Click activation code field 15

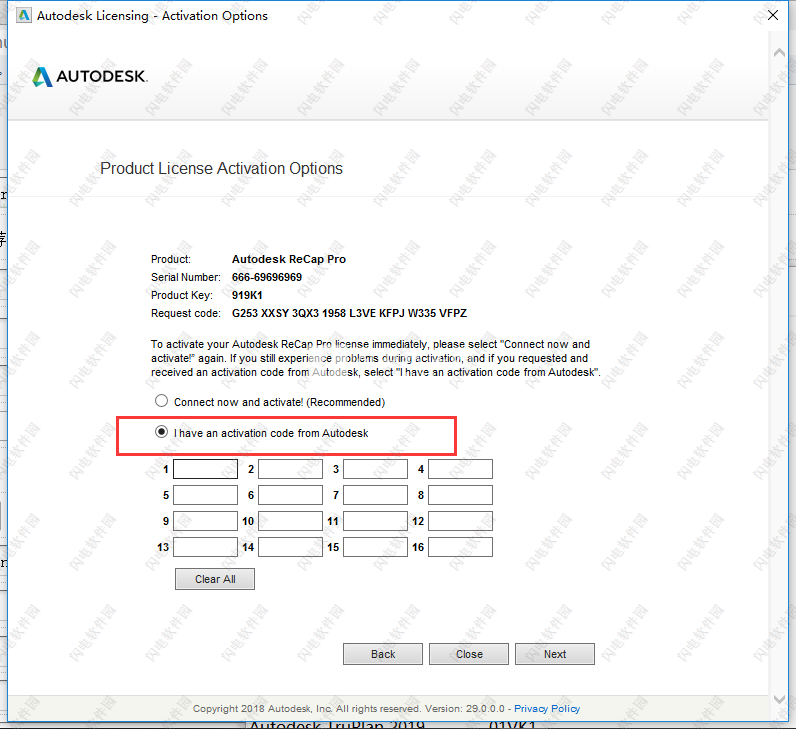click(375, 547)
